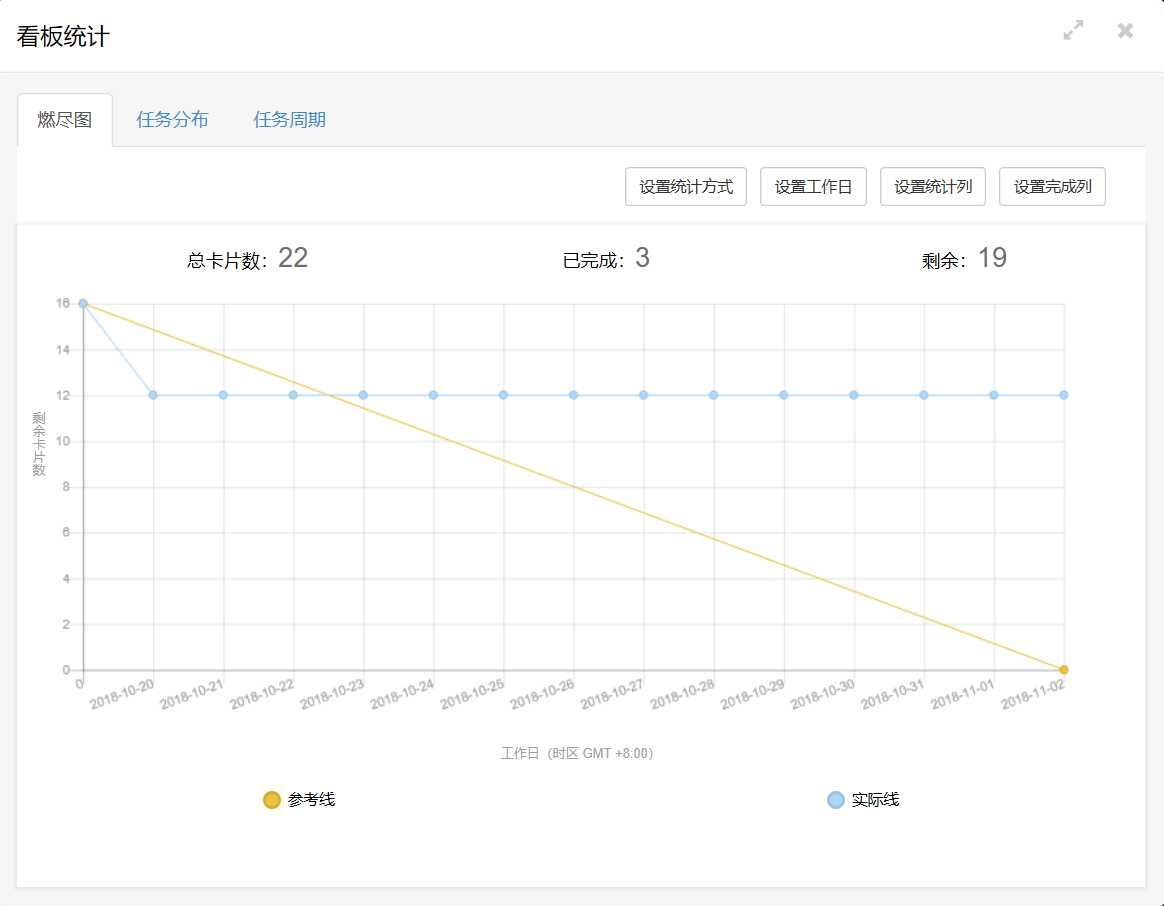Screen dimensions: 1164x906
Task: Click the 设置完成列 button
Action: [1052, 186]
